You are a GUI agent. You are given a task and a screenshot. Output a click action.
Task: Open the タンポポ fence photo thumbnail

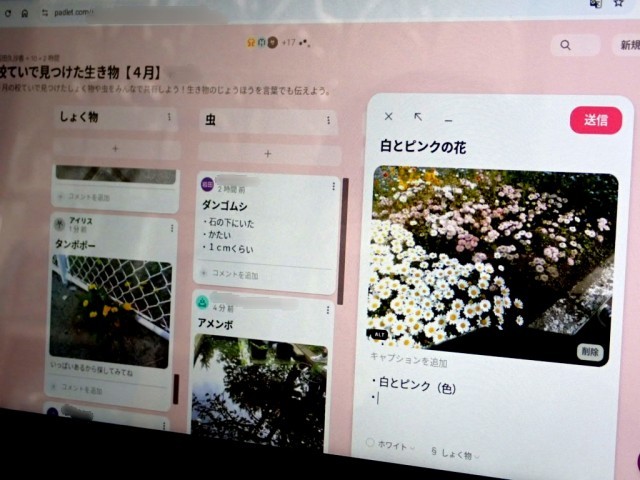pyautogui.click(x=111, y=310)
